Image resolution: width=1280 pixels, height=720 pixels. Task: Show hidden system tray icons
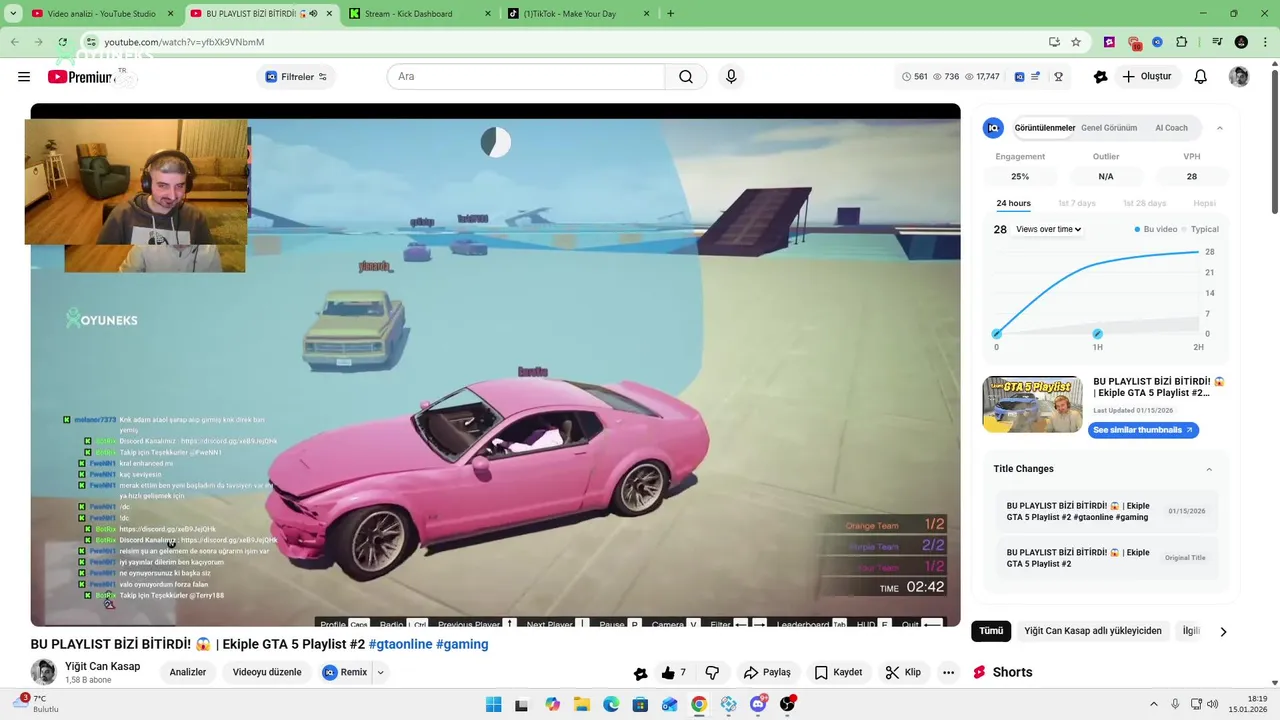pyautogui.click(x=1153, y=705)
